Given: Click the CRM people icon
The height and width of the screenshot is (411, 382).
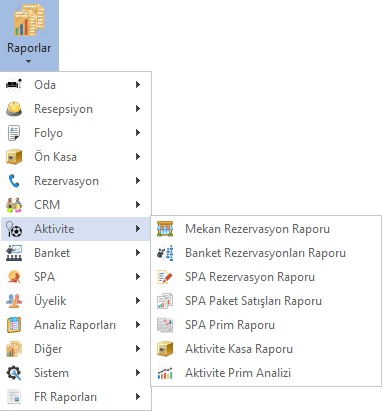Looking at the screenshot, I should (x=14, y=205).
